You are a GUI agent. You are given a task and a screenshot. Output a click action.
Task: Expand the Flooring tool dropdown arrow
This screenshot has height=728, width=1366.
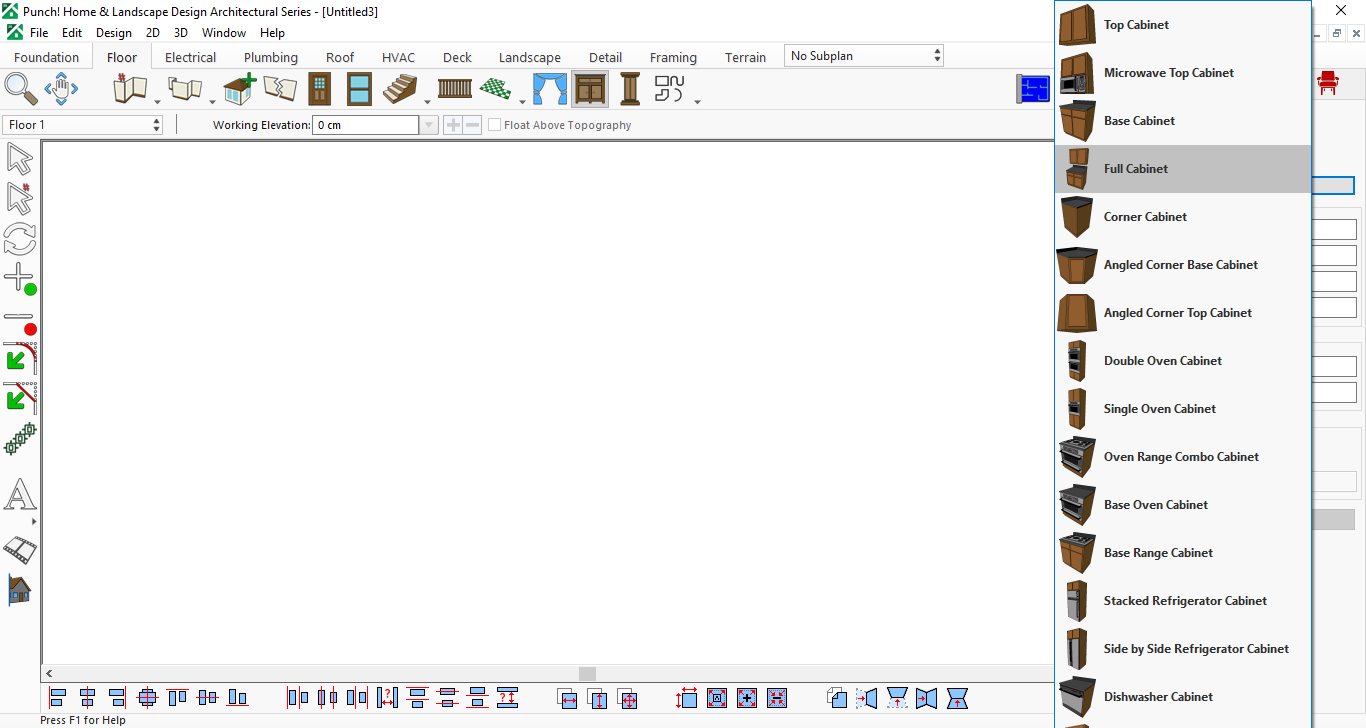(522, 101)
